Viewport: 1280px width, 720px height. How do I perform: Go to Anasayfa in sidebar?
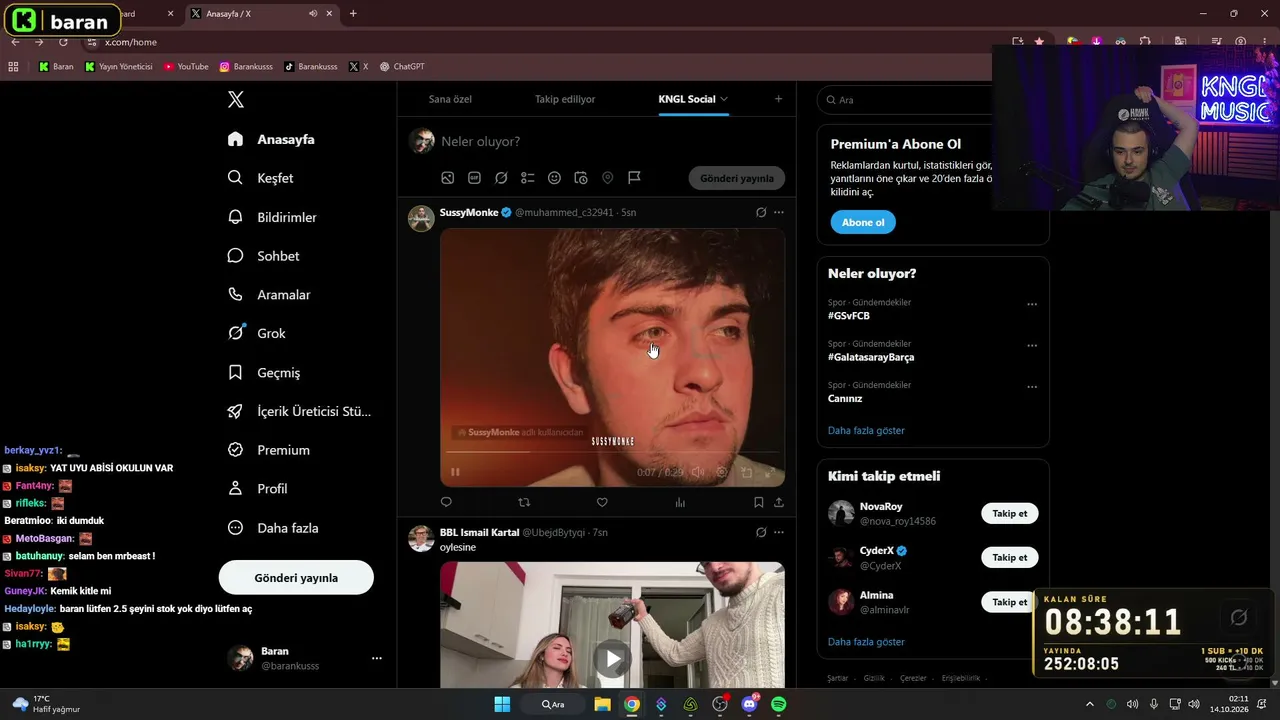pos(271,139)
